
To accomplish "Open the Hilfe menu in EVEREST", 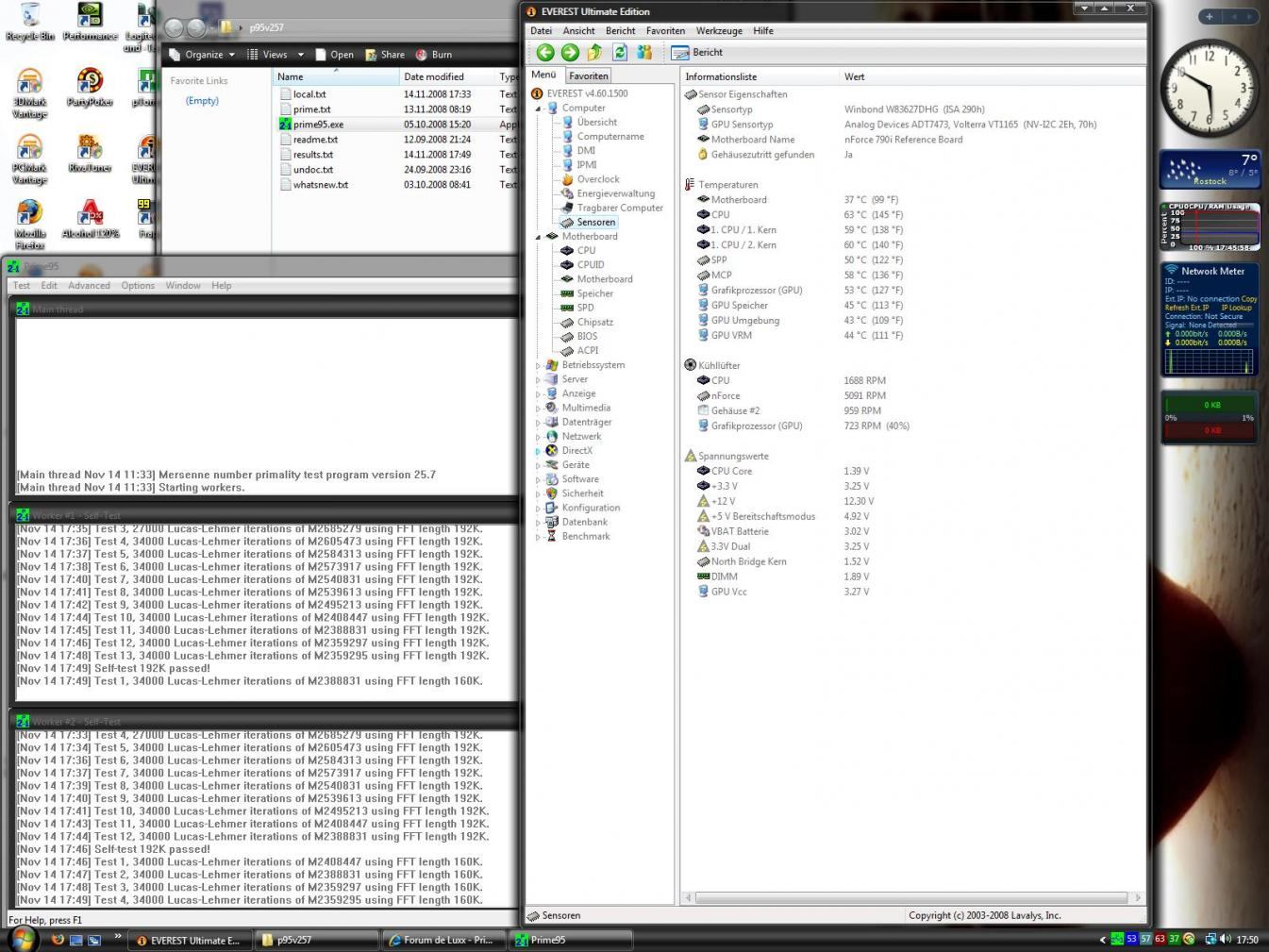I will pyautogui.click(x=763, y=31).
